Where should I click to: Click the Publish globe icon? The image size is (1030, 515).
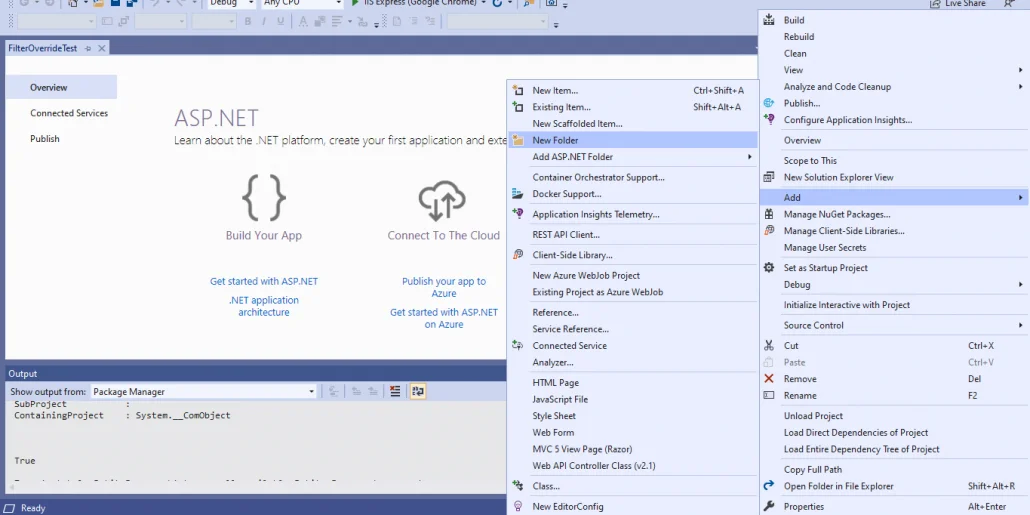769,103
